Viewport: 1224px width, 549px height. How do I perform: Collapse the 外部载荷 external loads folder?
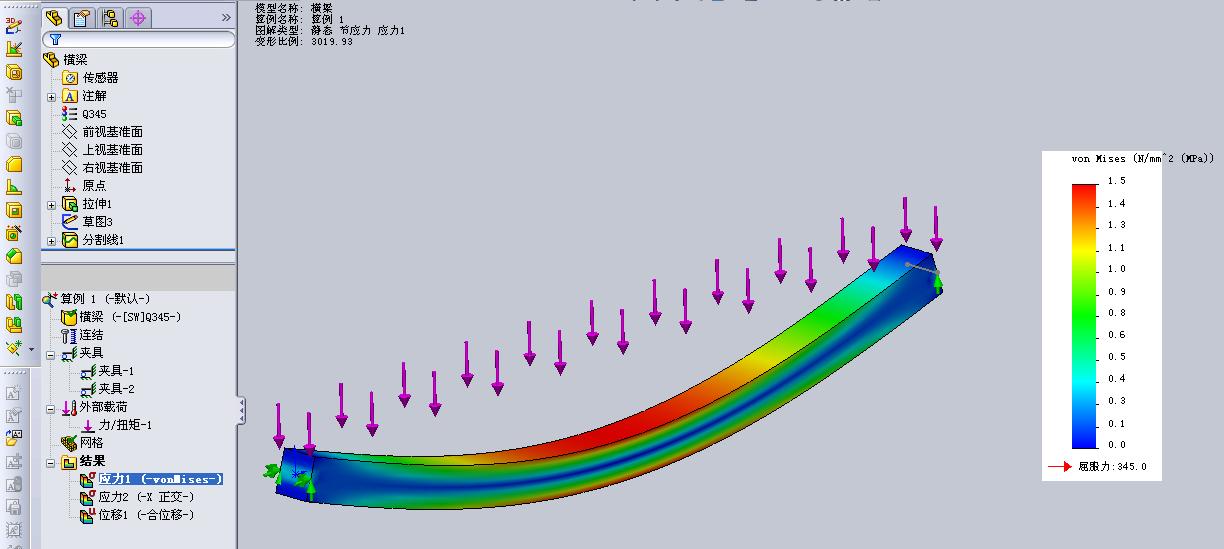pos(51,408)
